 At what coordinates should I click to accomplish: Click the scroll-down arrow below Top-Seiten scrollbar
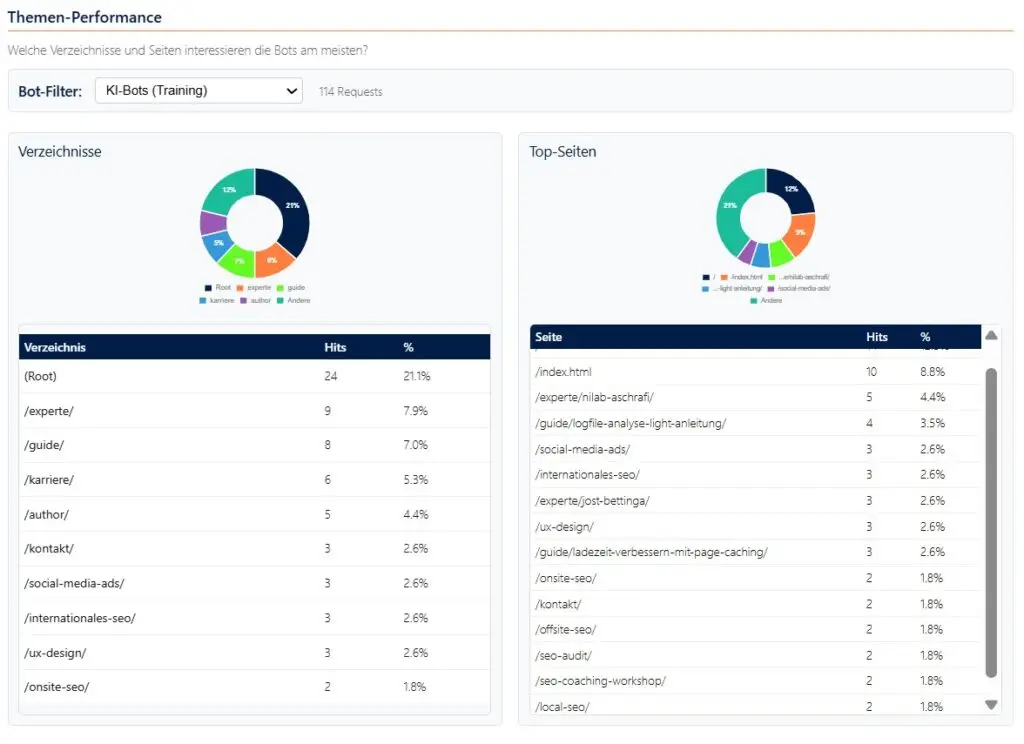click(x=991, y=703)
